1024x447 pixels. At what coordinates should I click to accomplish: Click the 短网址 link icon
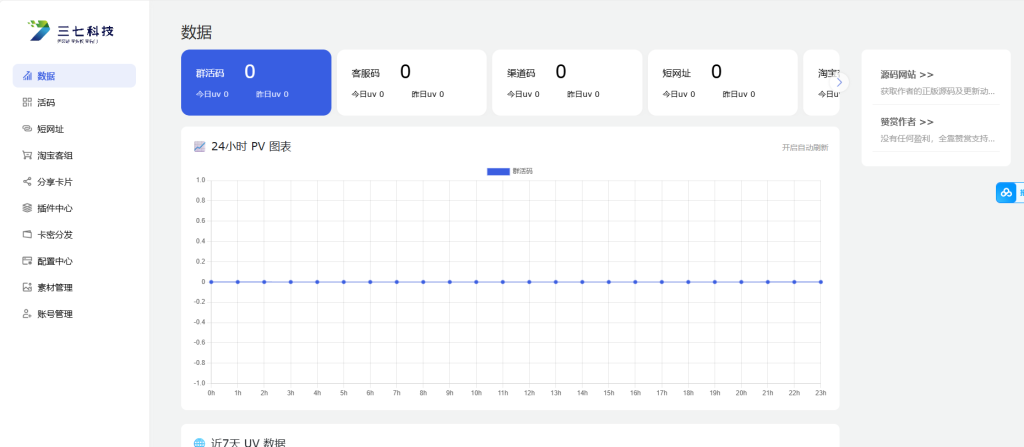pos(27,129)
